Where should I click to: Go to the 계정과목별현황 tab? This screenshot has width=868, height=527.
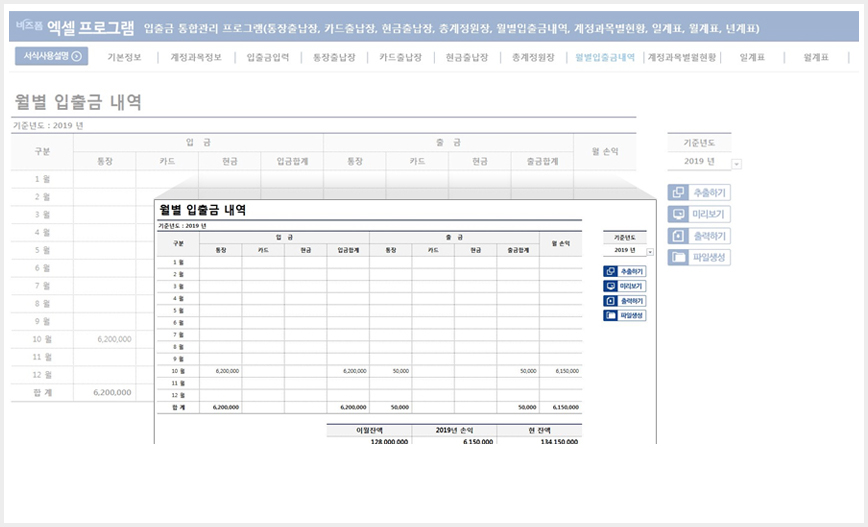pyautogui.click(x=682, y=57)
